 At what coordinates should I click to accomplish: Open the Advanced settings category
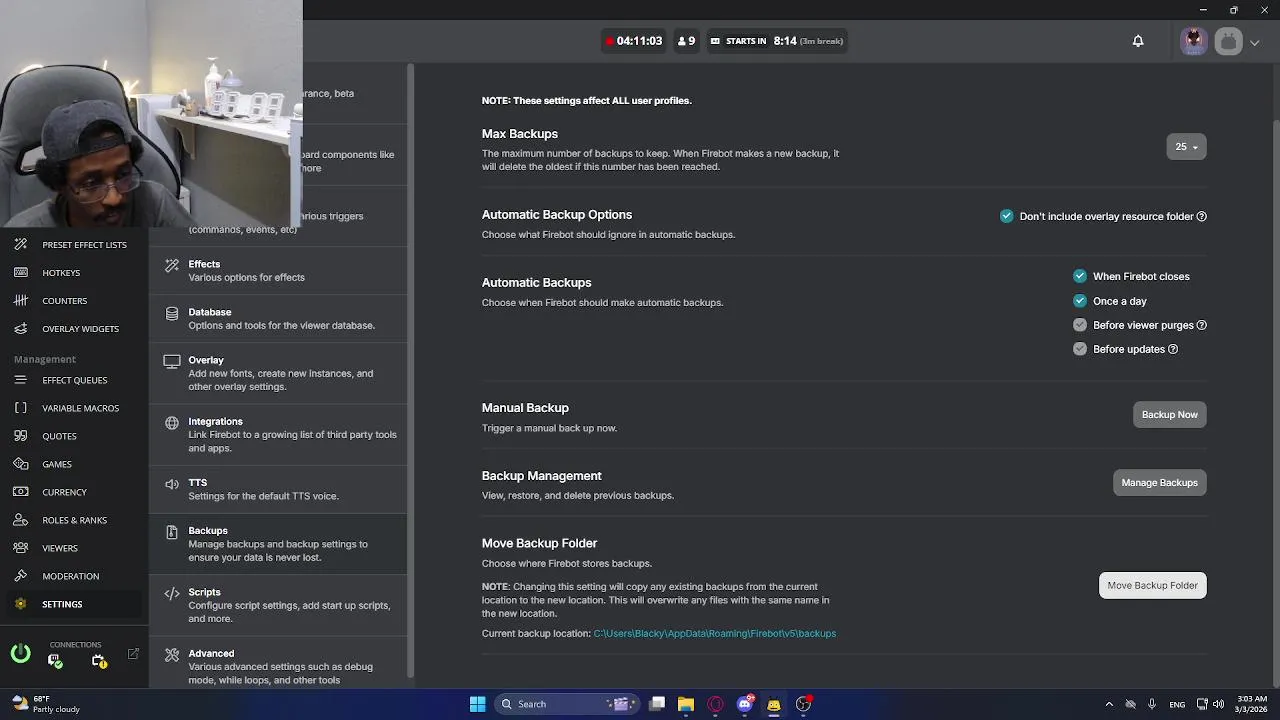tap(278, 663)
